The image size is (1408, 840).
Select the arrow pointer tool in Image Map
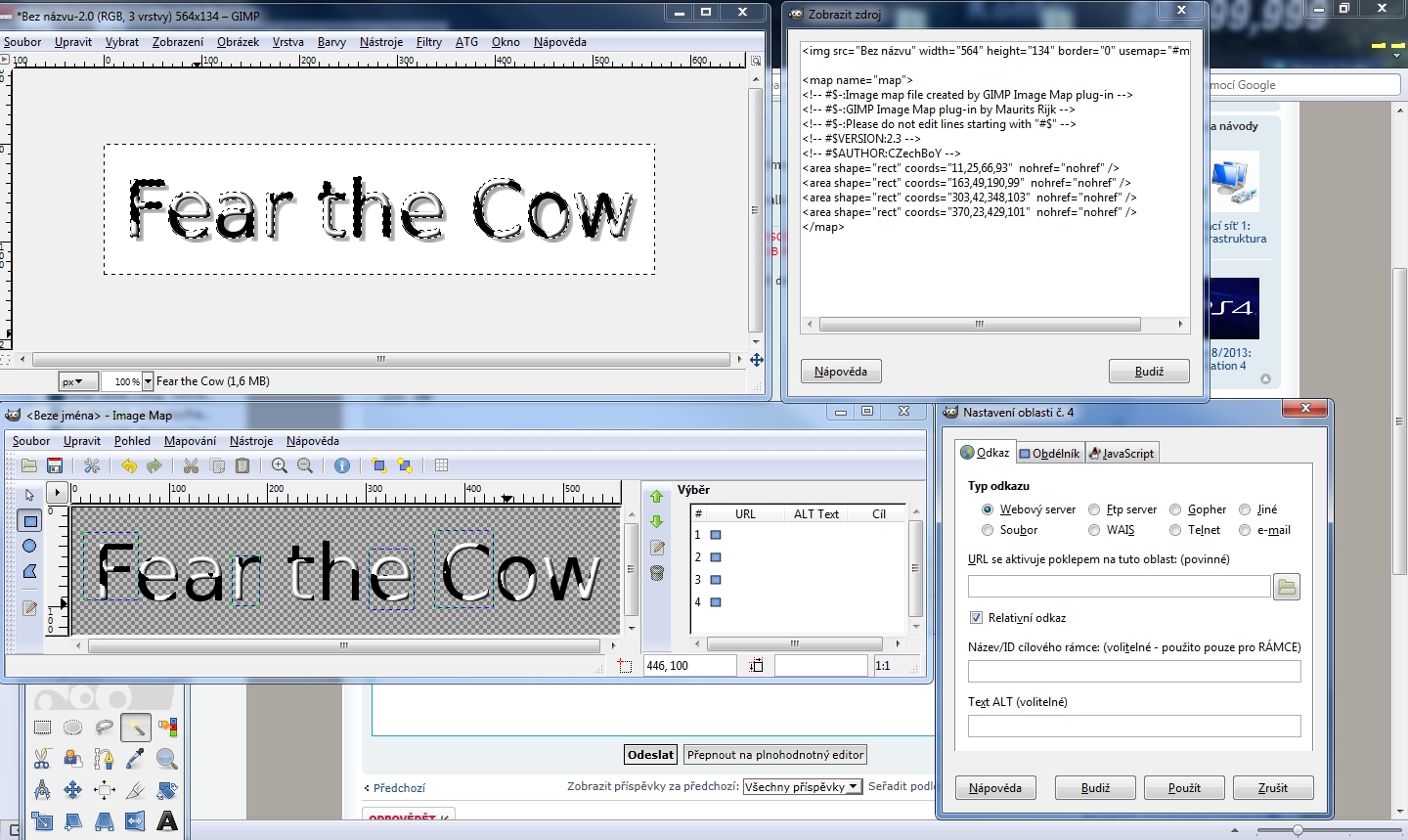(x=29, y=495)
